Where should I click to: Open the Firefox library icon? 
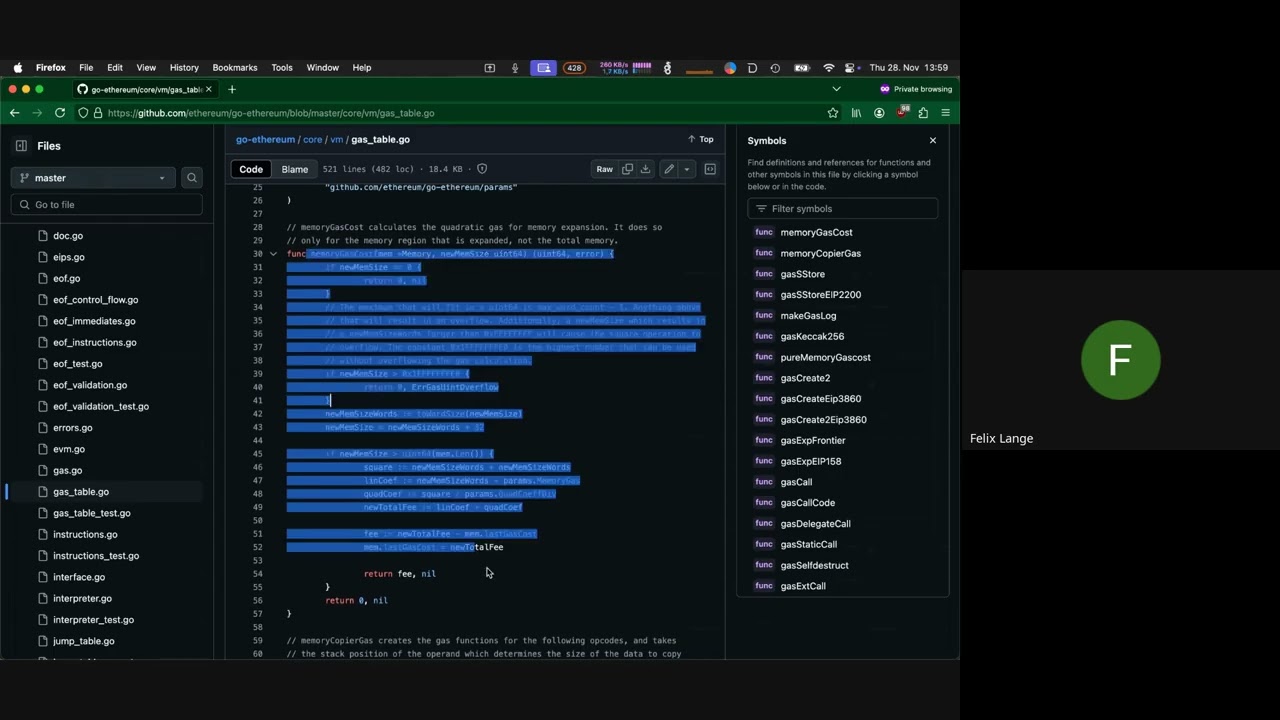point(856,113)
